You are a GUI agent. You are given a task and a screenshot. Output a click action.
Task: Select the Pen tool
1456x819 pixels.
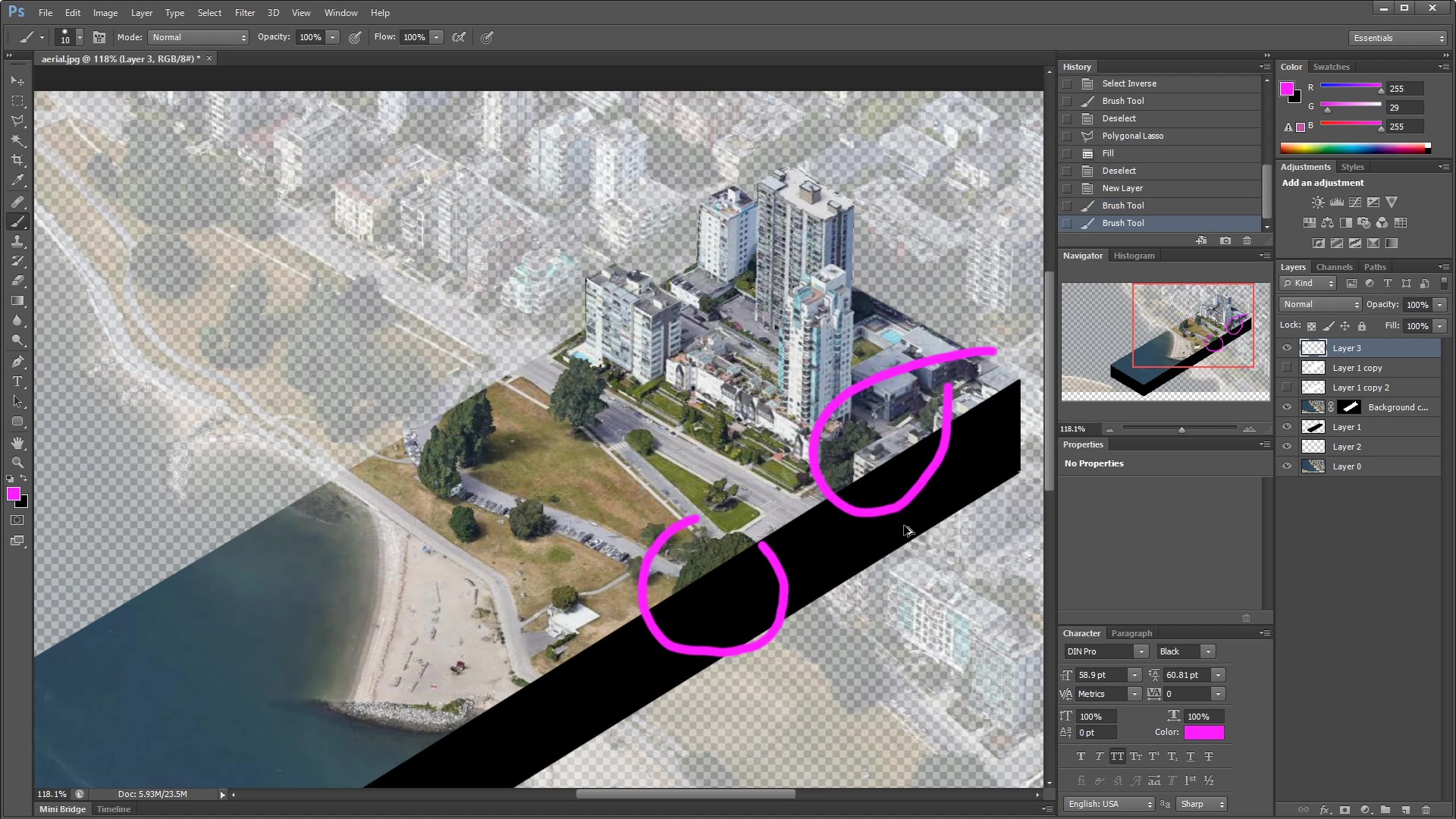coord(17,362)
